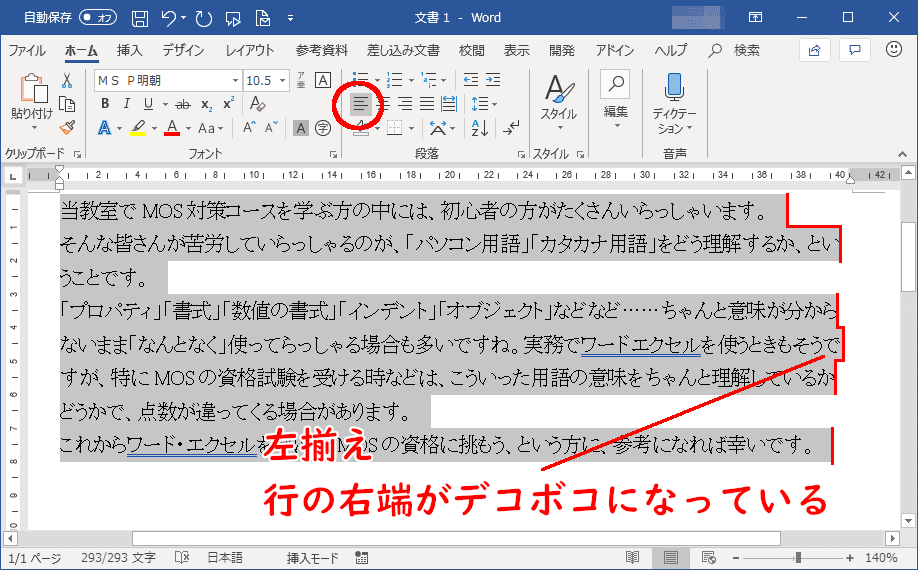Click the paste clipboard icon
The width and height of the screenshot is (918, 570).
(33, 89)
